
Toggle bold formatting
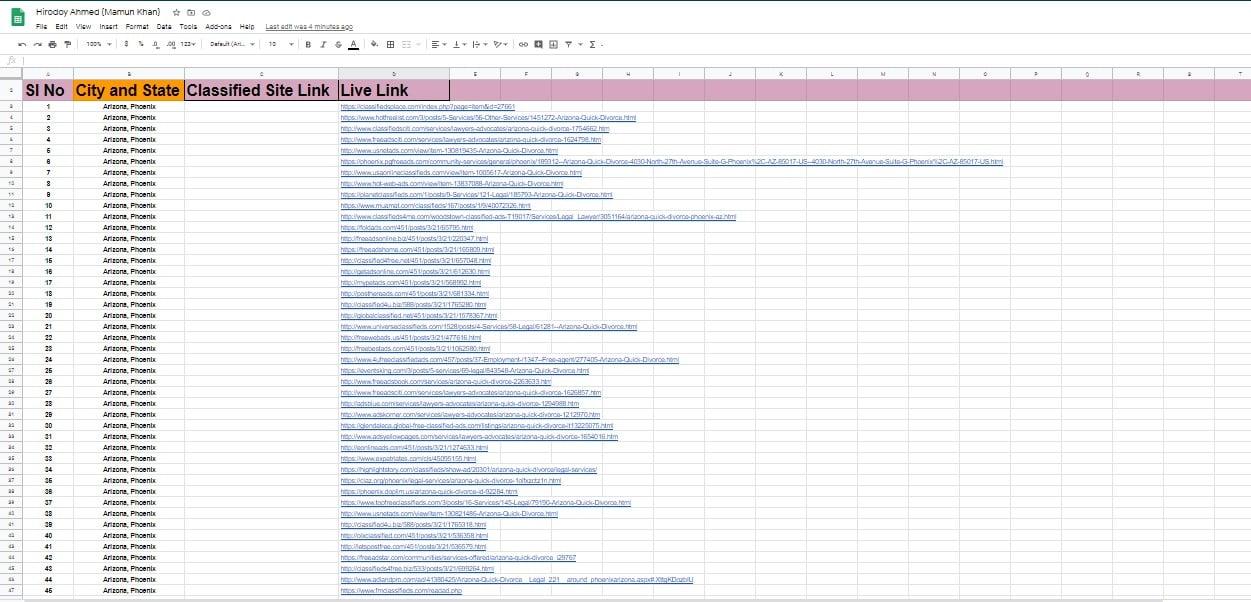[308, 44]
